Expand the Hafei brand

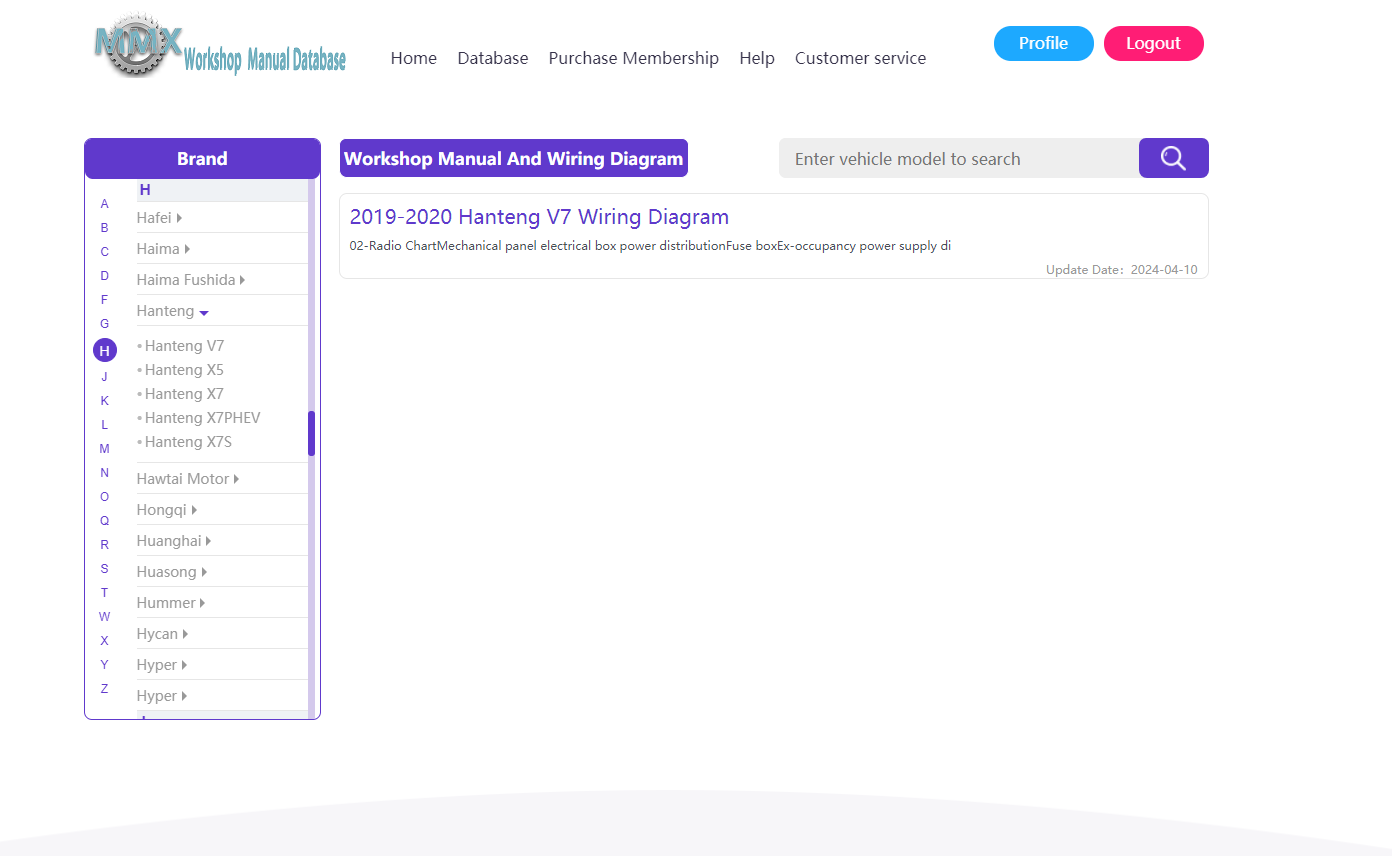[159, 218]
